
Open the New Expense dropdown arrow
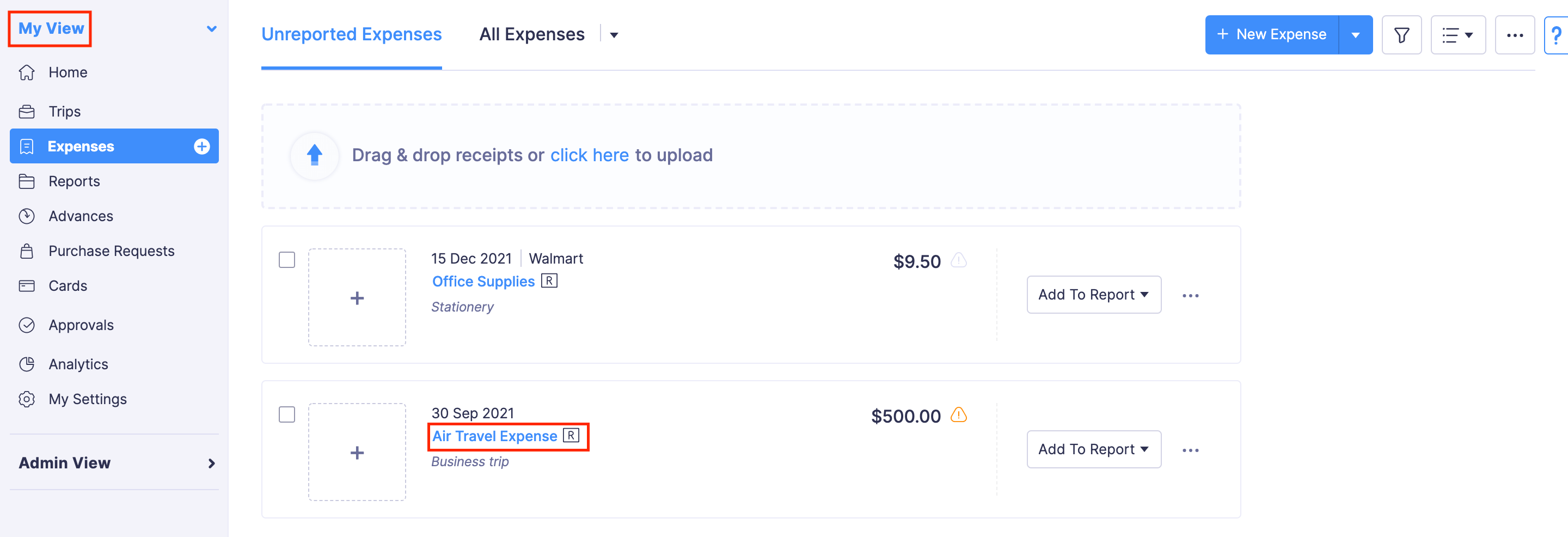pyautogui.click(x=1356, y=35)
